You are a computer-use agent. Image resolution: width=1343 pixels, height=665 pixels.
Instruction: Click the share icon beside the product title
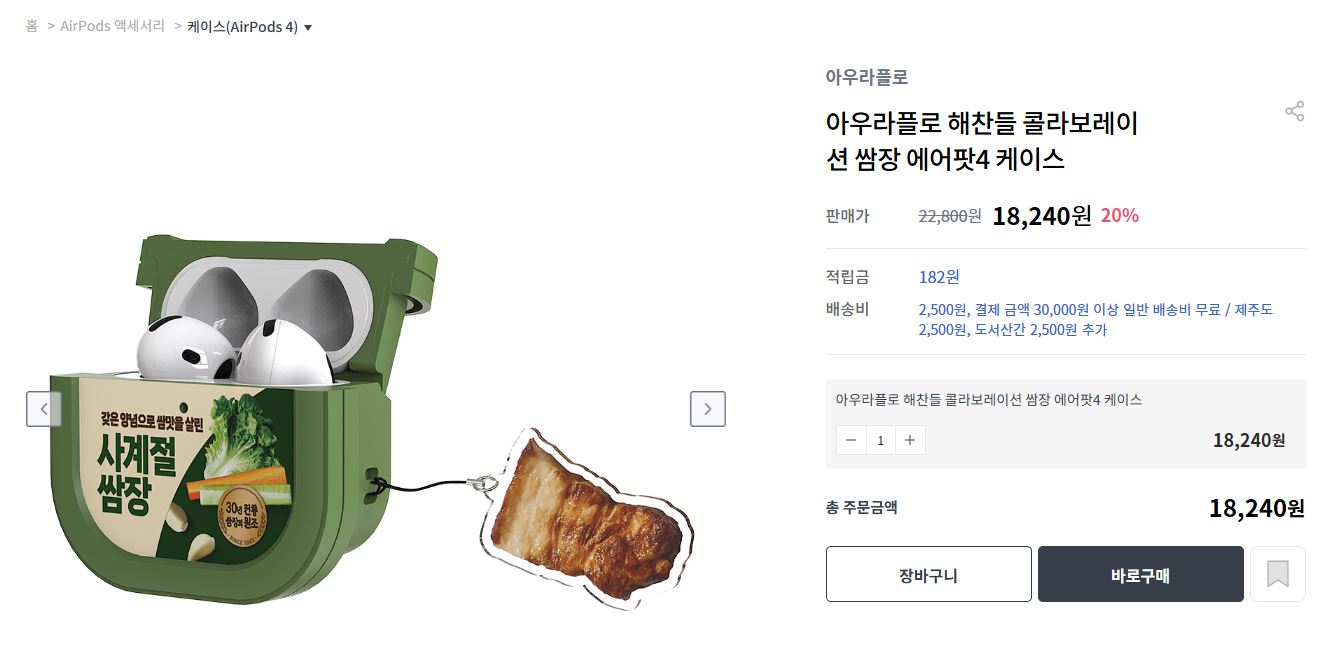[x=1294, y=111]
